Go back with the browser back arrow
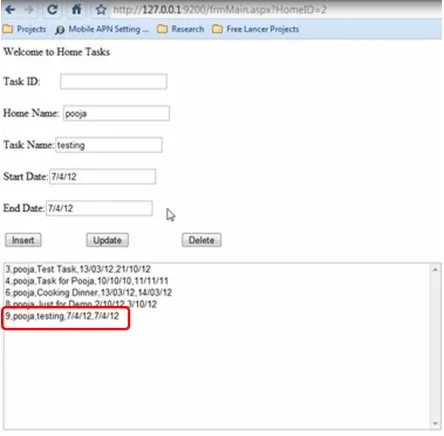 [x=11, y=9]
